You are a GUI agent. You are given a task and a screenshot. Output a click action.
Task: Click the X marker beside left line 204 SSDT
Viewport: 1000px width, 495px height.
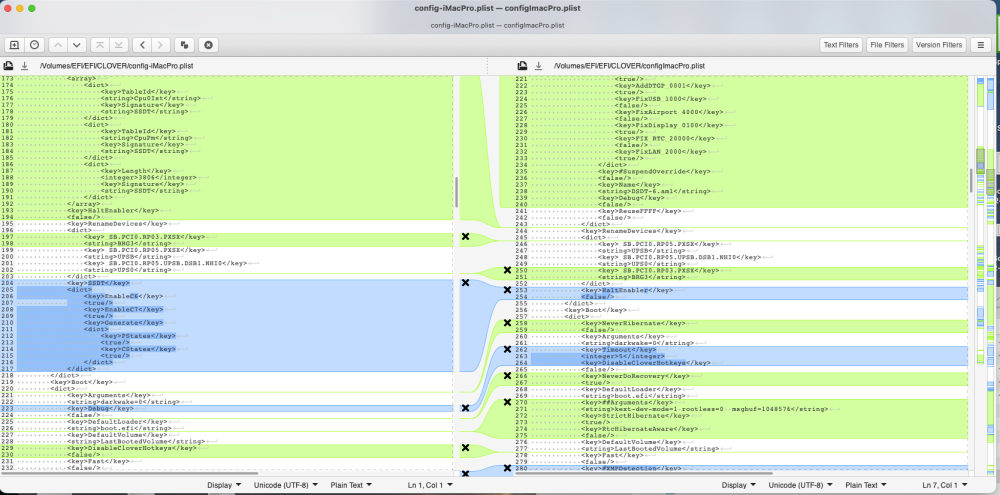[x=466, y=283]
